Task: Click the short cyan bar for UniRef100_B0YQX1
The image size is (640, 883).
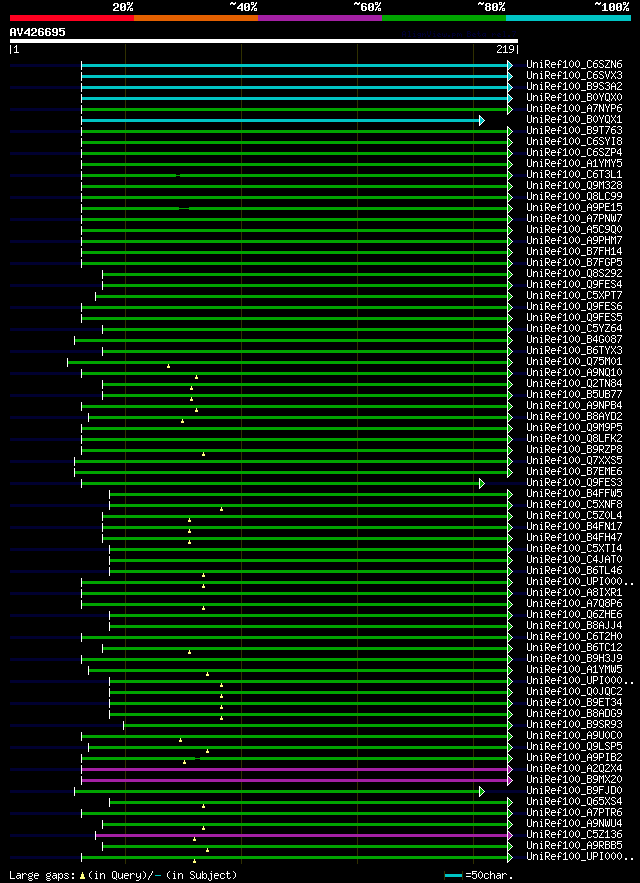Action: (x=281, y=120)
